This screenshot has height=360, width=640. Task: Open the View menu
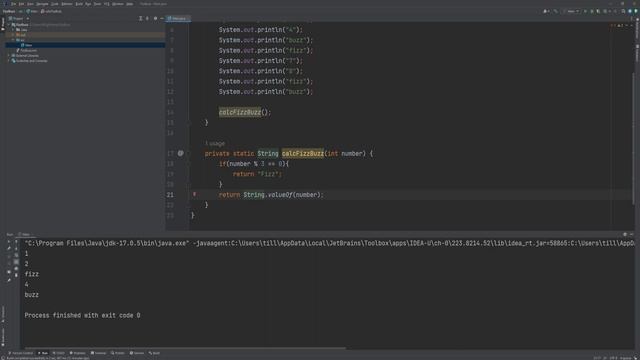30,4
